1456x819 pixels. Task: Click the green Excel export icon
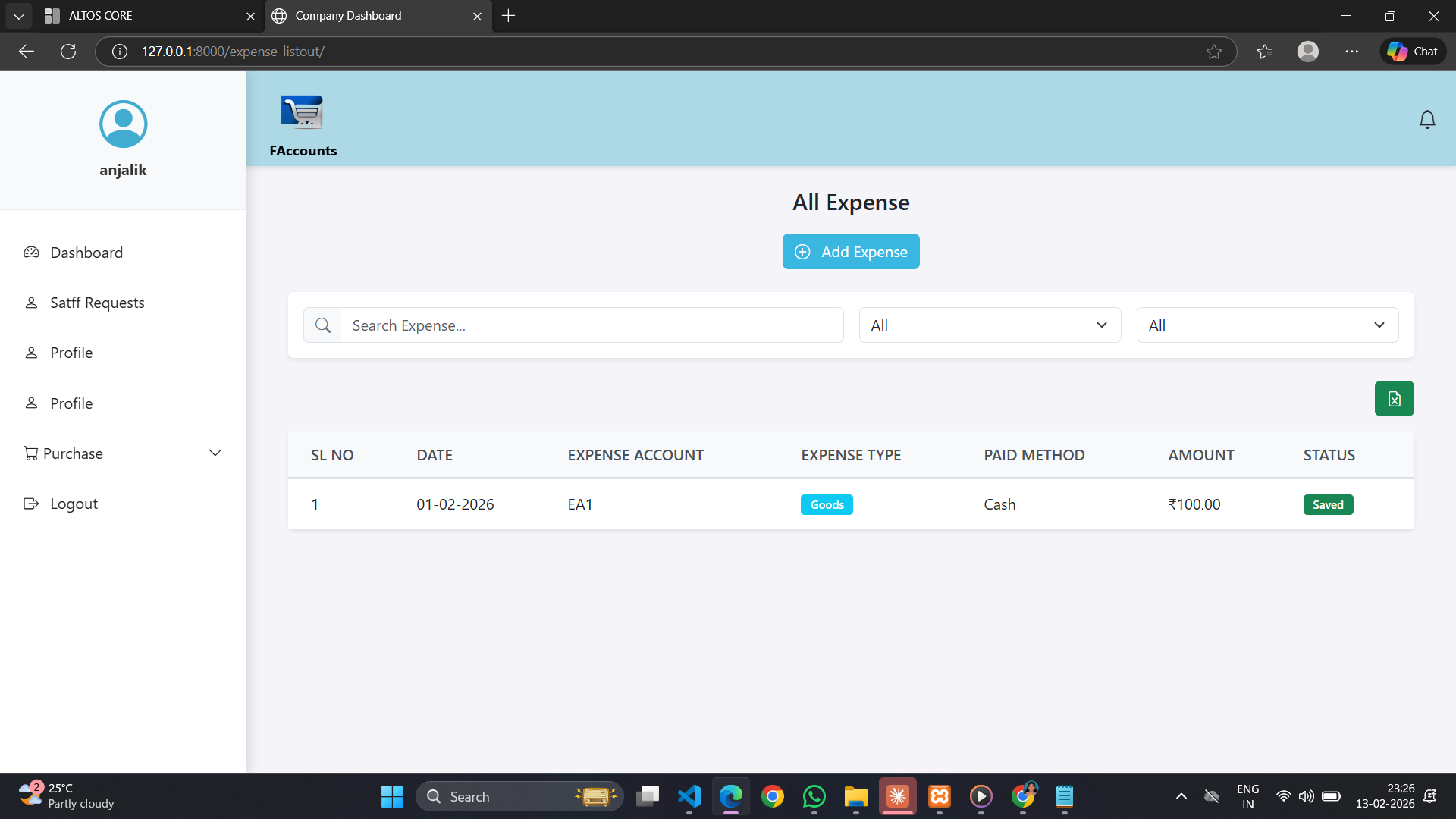[x=1394, y=399]
